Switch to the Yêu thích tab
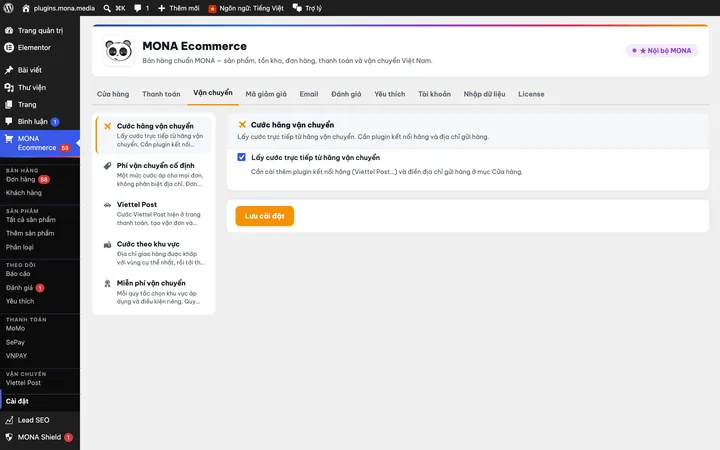The height and width of the screenshot is (450, 720). (x=389, y=94)
